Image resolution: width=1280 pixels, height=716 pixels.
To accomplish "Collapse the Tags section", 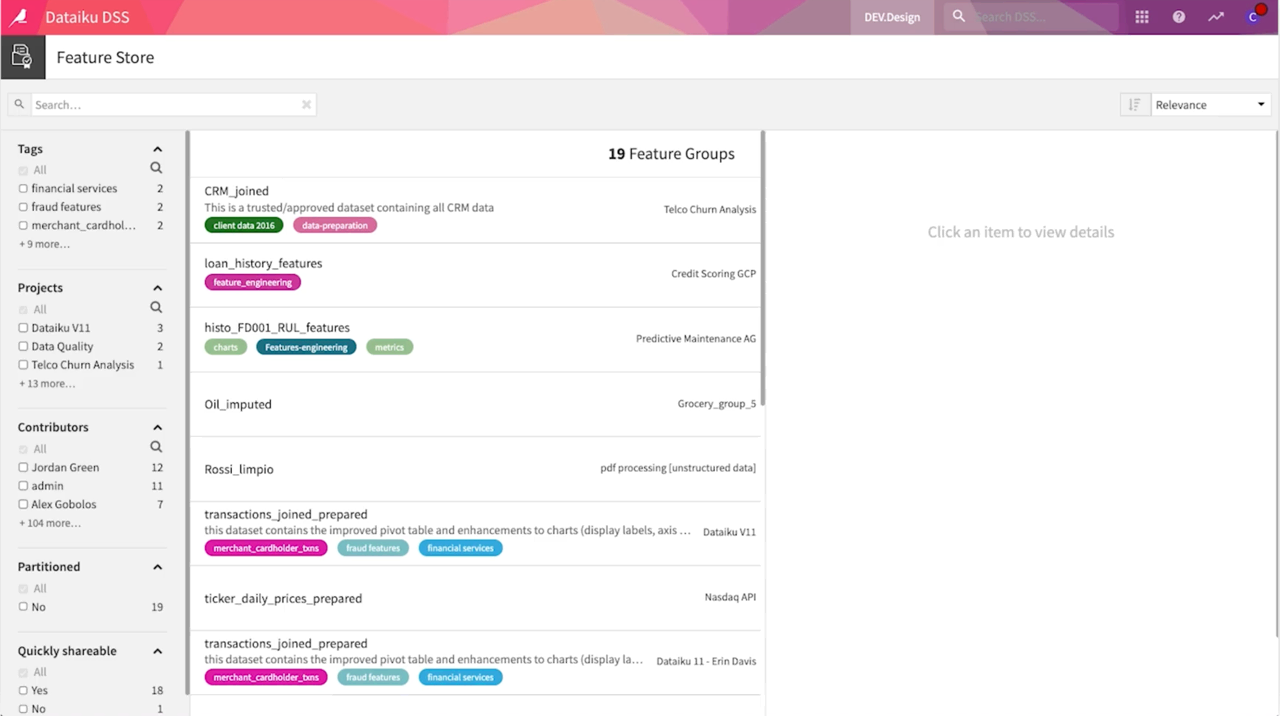I will (x=157, y=148).
